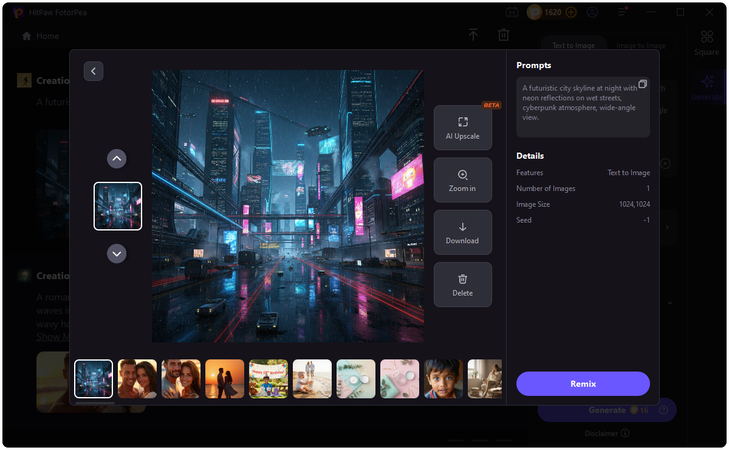Show previous image with up chevron
The height and width of the screenshot is (450, 729).
click(117, 159)
